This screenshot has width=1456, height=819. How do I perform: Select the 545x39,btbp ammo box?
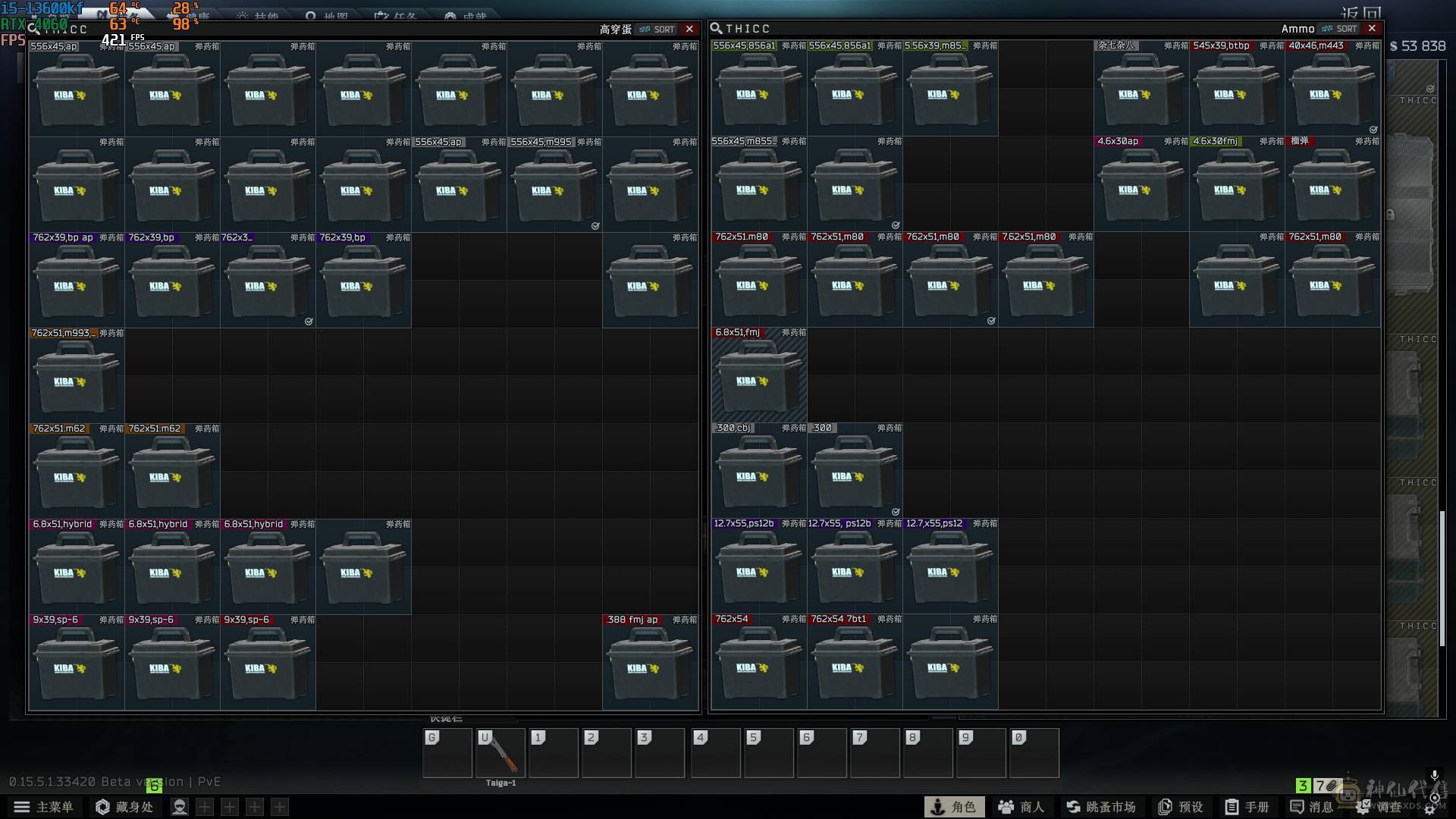(1237, 88)
